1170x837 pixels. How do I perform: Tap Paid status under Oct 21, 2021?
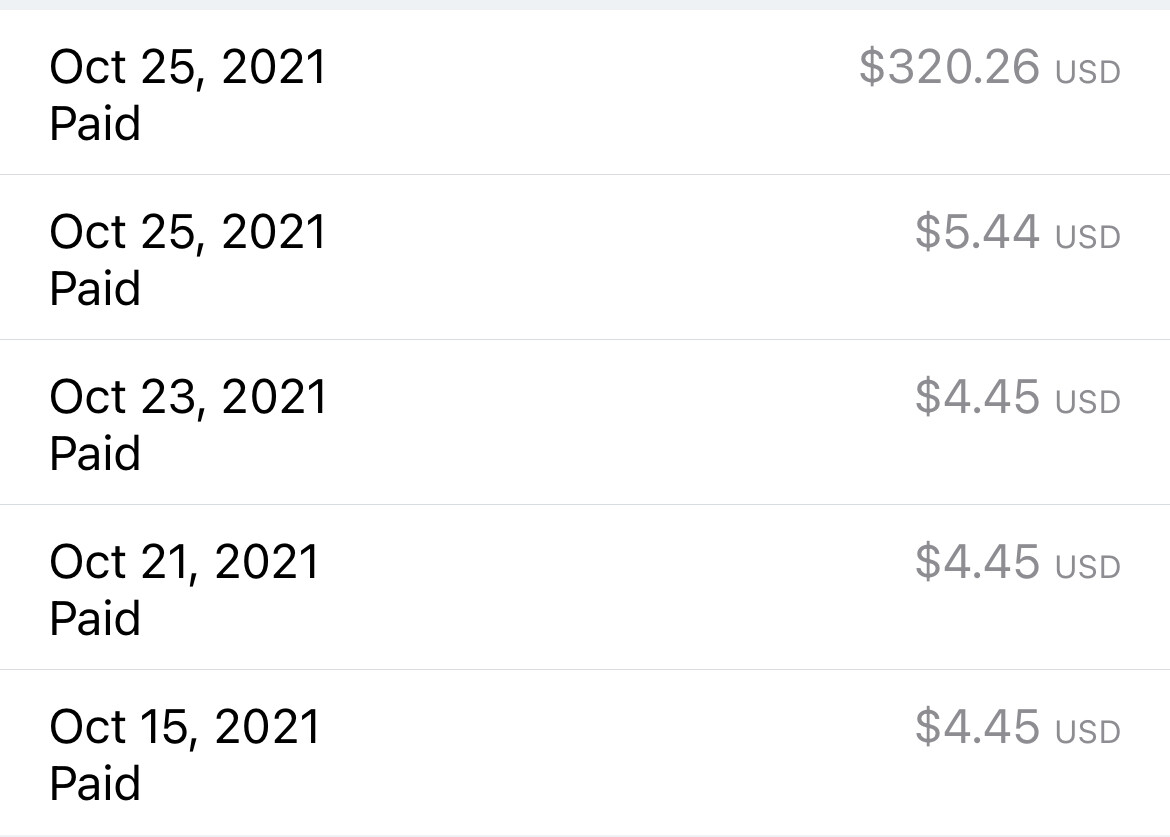[x=95, y=618]
